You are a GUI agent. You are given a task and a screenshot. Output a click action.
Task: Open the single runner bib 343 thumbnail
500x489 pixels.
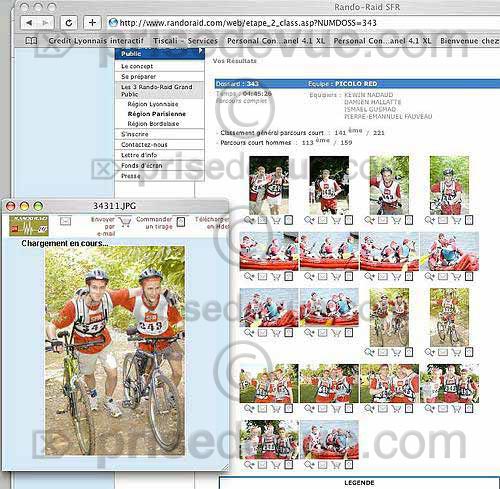[x=329, y=185]
